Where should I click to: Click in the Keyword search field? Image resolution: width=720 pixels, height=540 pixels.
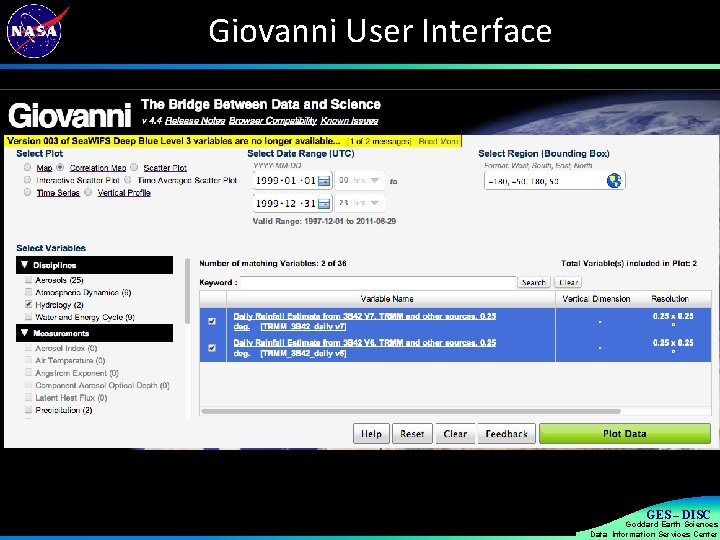(378, 282)
